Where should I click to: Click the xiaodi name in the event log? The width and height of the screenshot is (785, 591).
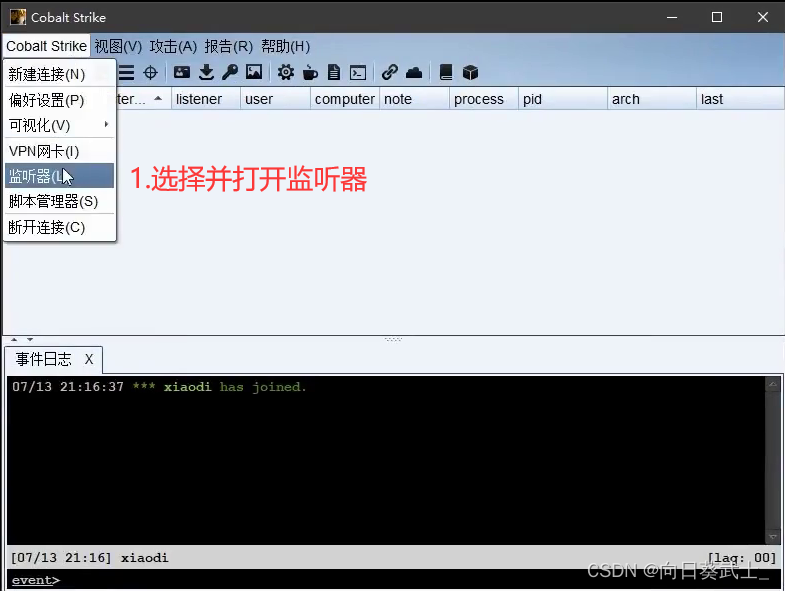(187, 387)
